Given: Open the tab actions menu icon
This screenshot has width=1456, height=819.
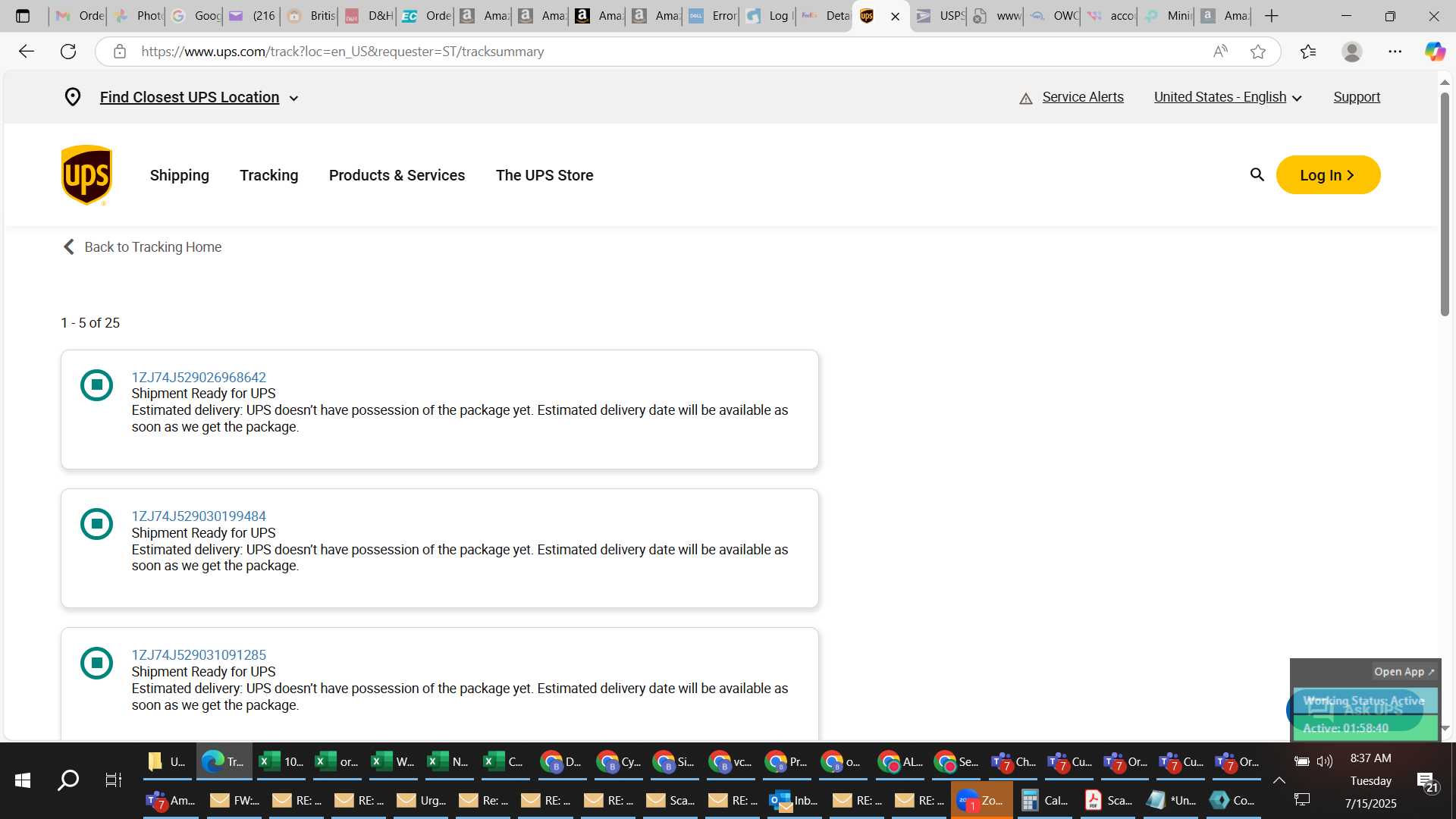Looking at the screenshot, I should (x=23, y=16).
